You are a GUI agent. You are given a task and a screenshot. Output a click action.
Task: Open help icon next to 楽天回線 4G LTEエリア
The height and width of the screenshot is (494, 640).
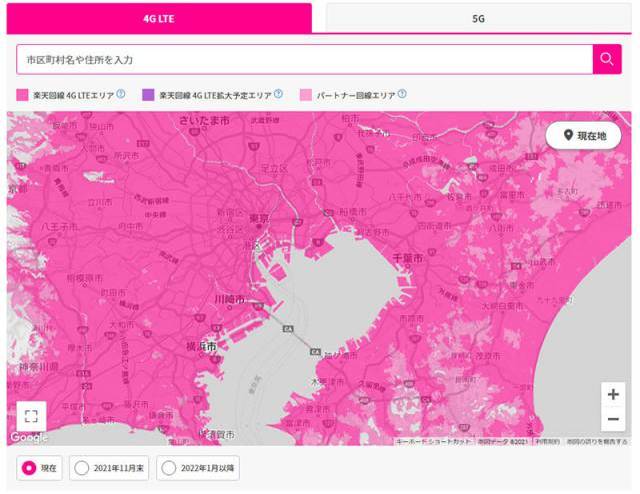coord(121,94)
